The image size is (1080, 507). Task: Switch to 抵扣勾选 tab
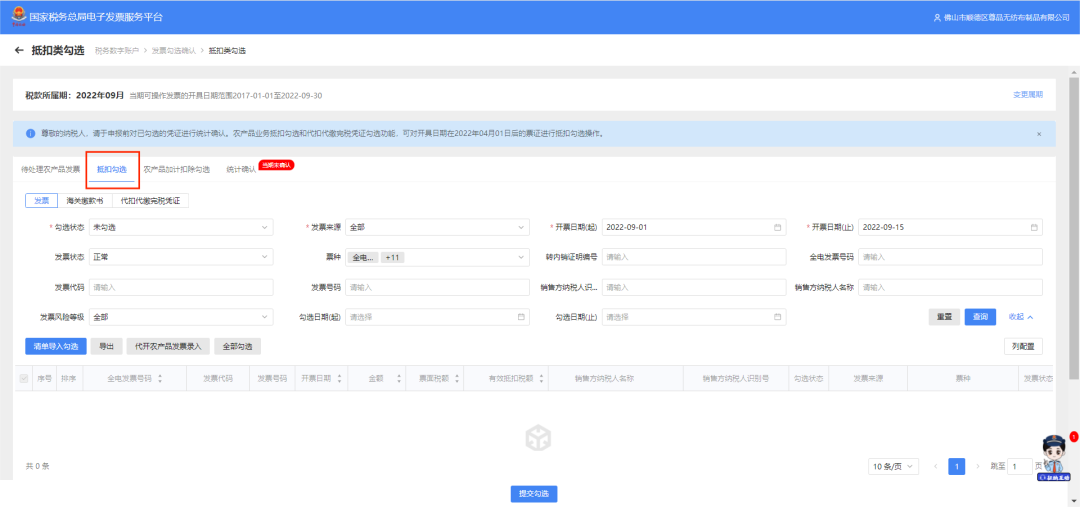pos(112,169)
